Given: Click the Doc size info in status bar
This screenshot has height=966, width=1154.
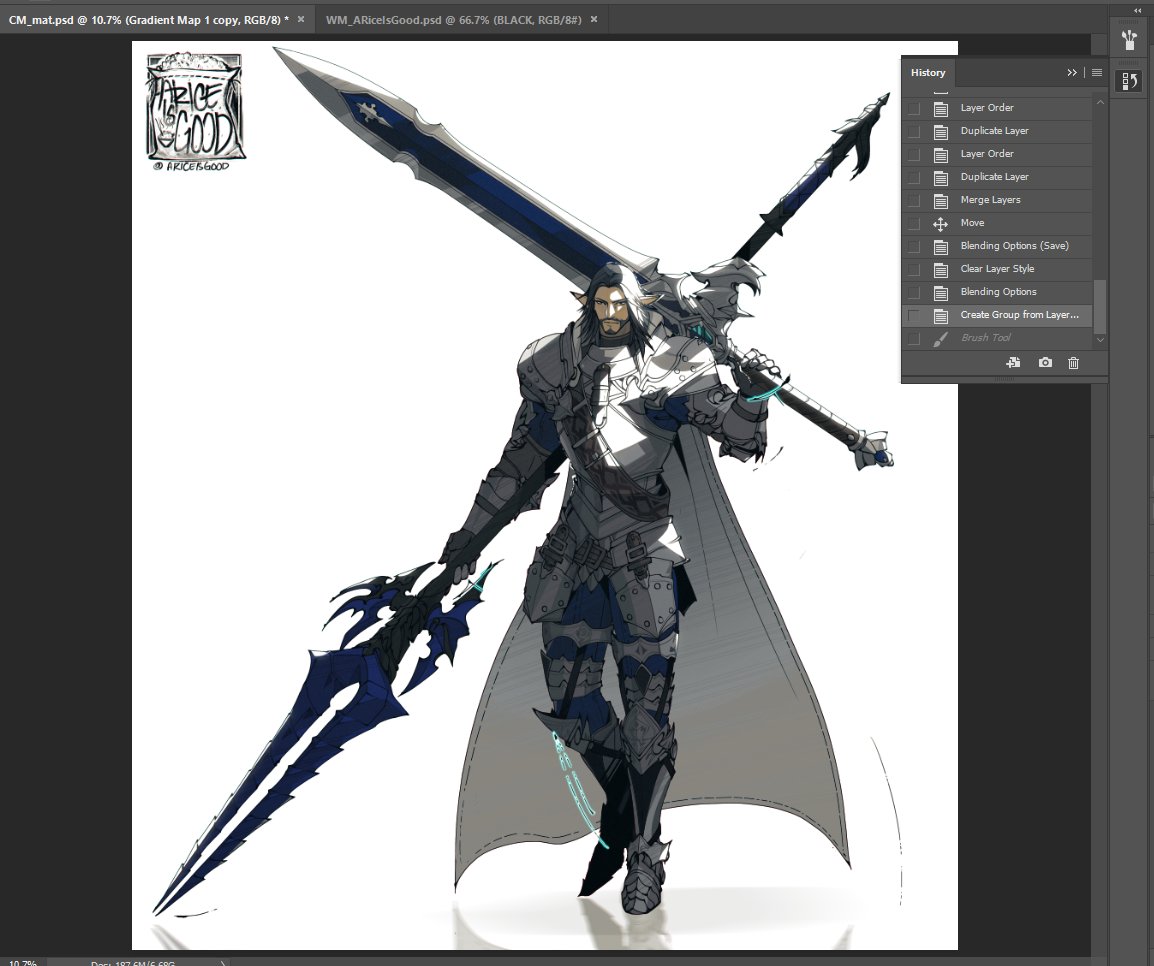Looking at the screenshot, I should coord(134,962).
